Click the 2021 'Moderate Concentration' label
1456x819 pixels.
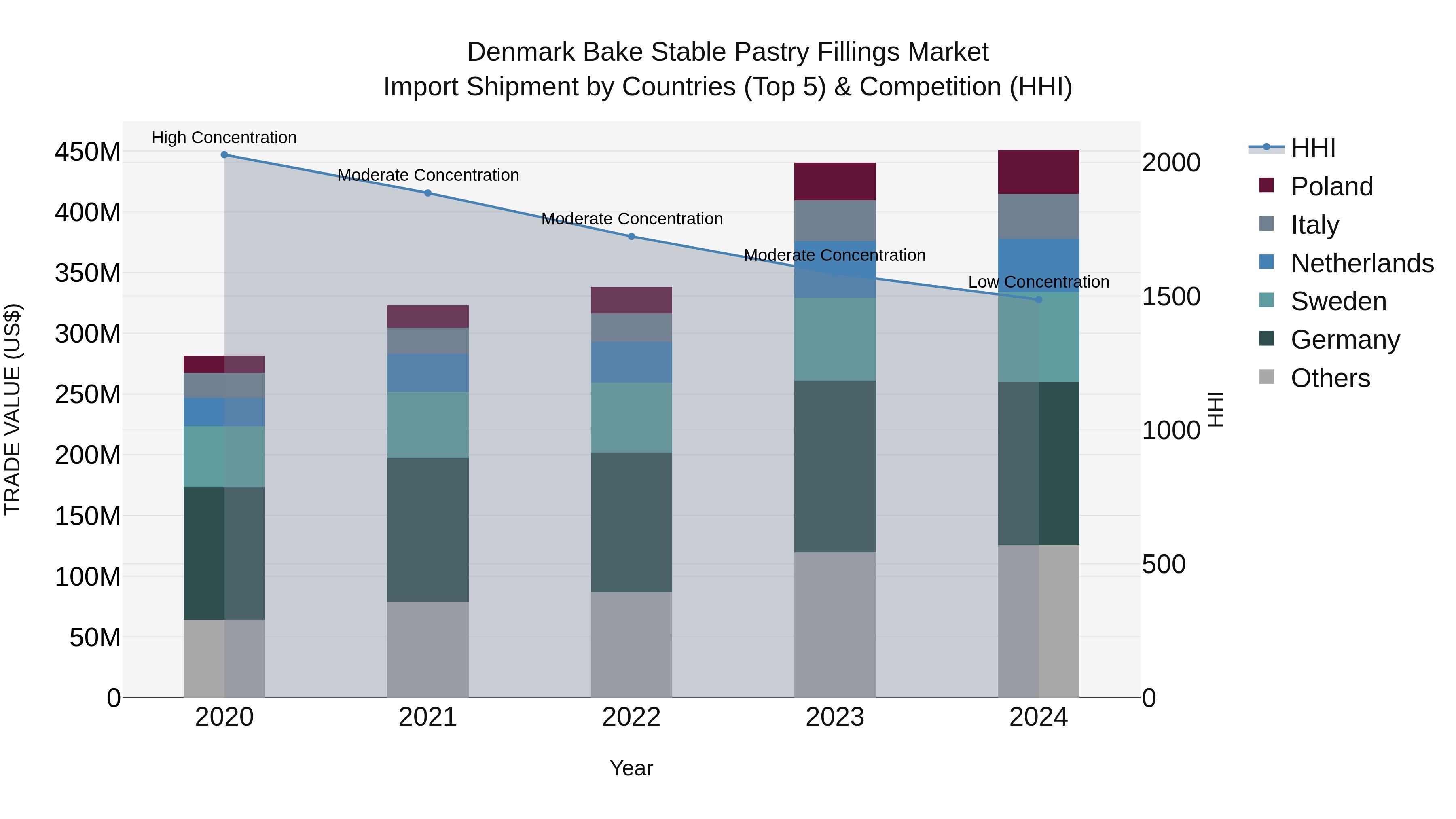[x=428, y=175]
